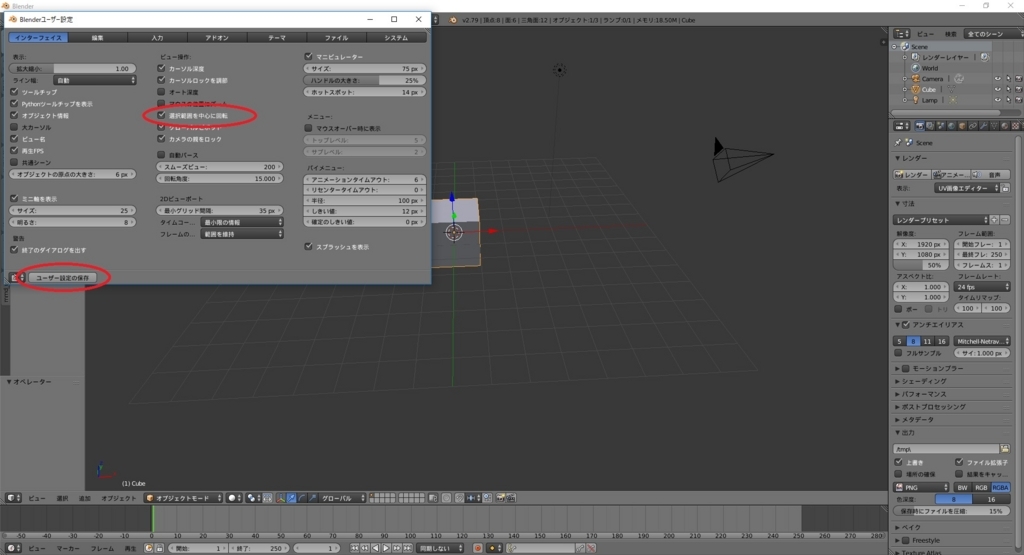The height and width of the screenshot is (555, 1024).
Task: Click the lock interface icon next to display dropdown
Action: coord(1005,188)
